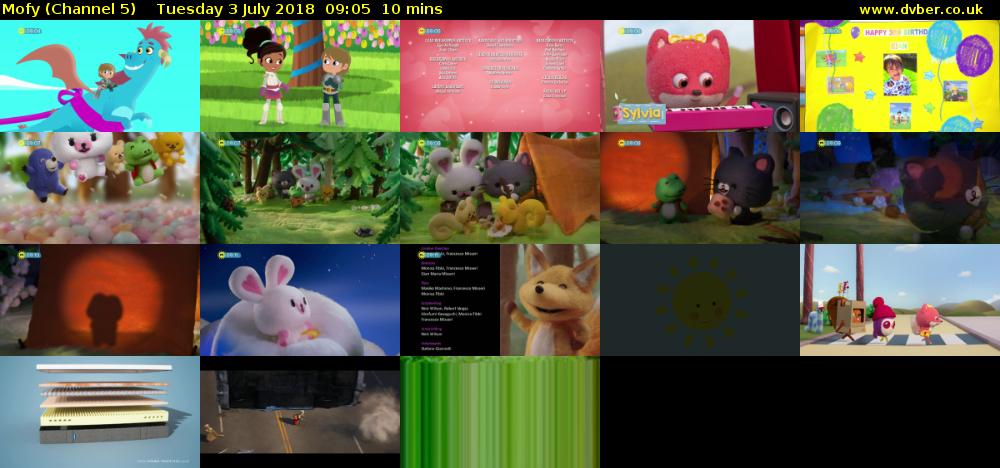The image size is (1000, 468).
Task: Open the aerial road scene thumbnail
Action: click(300, 412)
